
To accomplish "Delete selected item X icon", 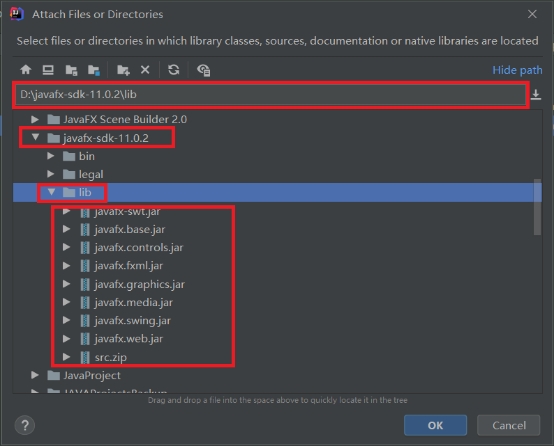I will [145, 70].
